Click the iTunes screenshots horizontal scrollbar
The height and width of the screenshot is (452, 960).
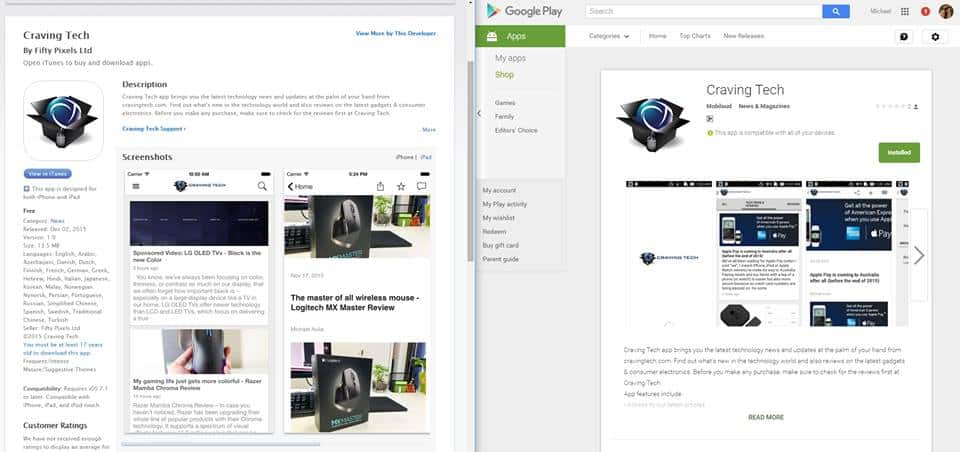220,444
